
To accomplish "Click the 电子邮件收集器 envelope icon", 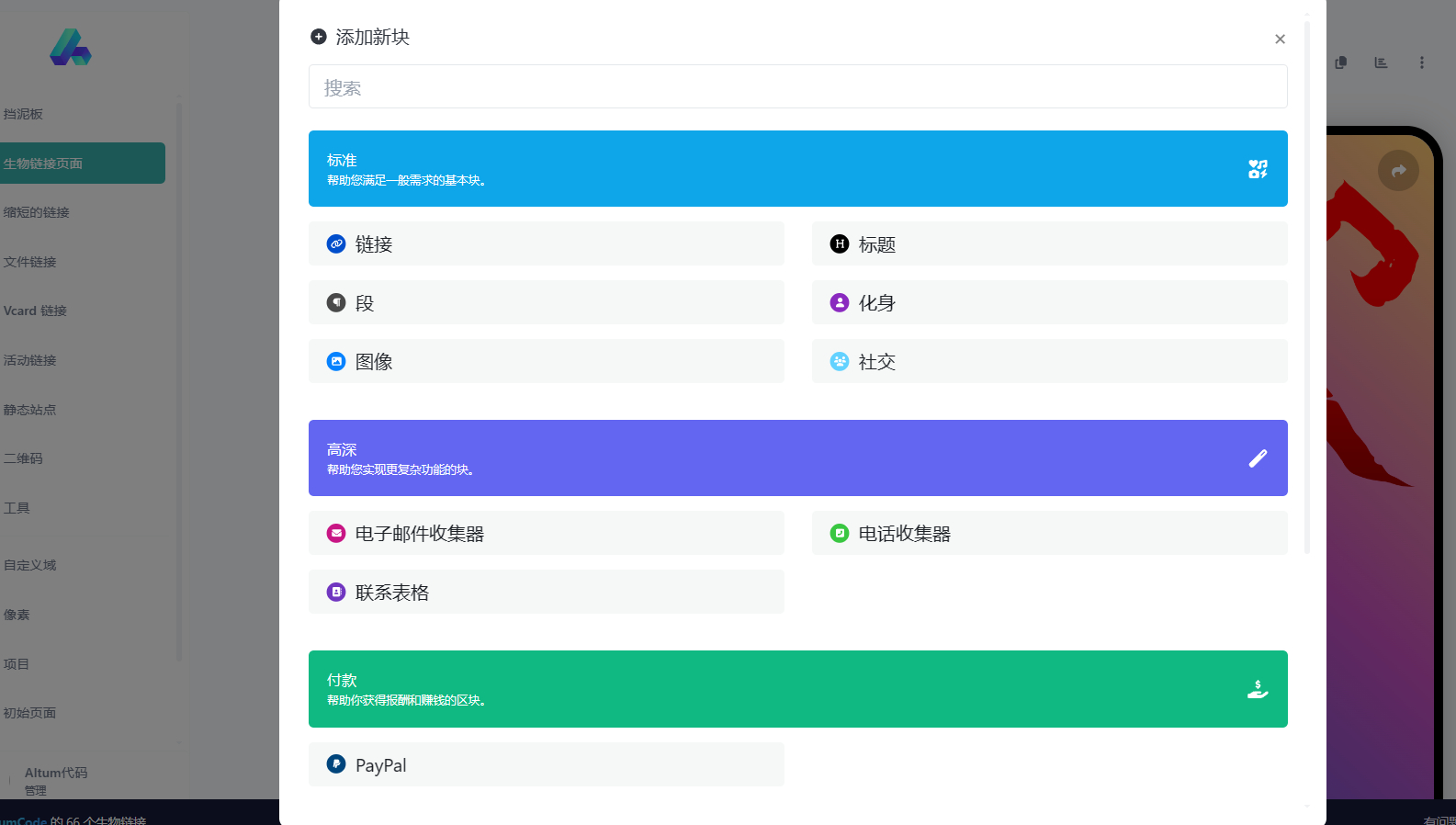I will pyautogui.click(x=336, y=533).
